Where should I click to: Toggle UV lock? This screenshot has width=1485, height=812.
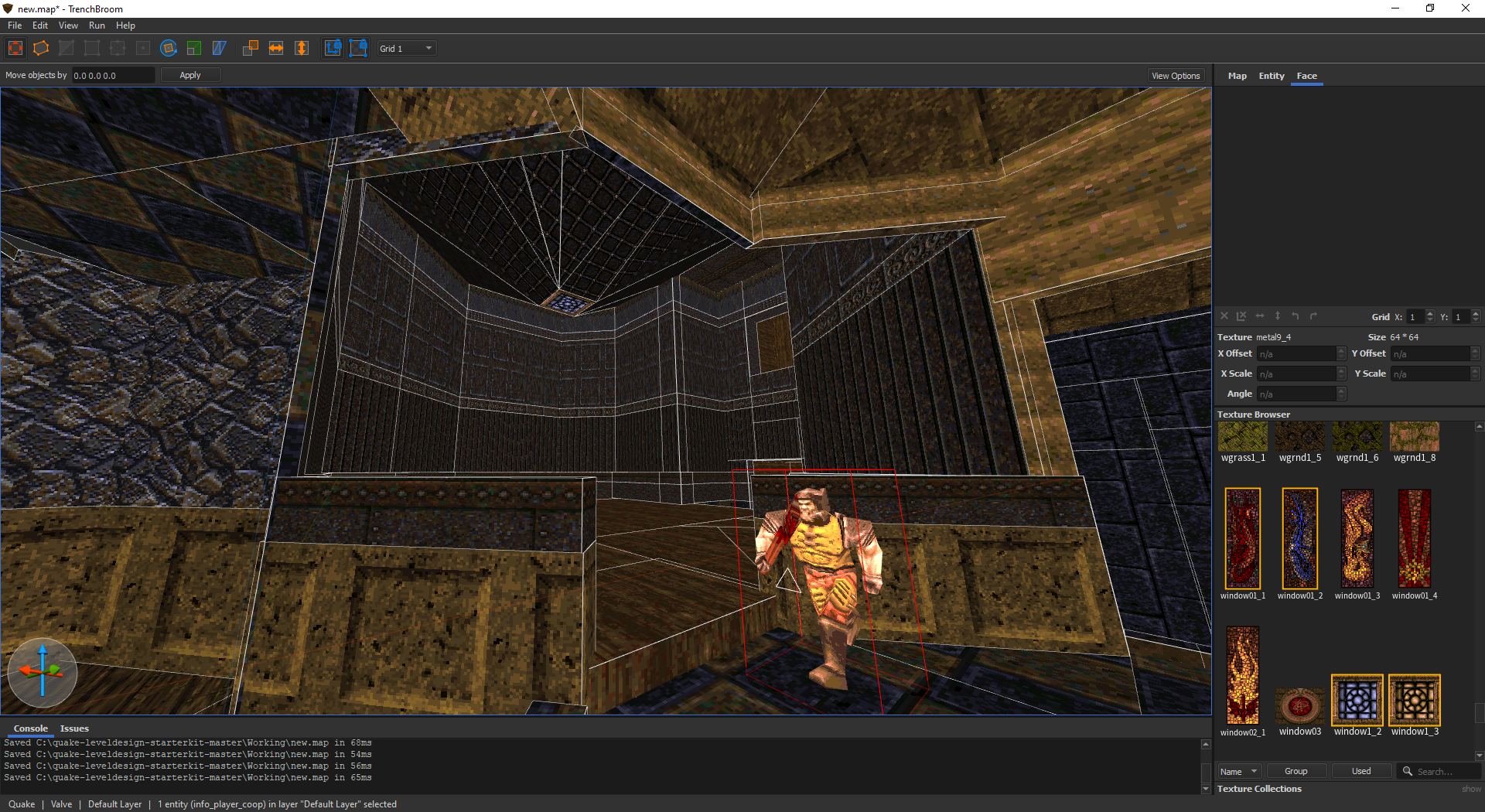click(x=358, y=48)
